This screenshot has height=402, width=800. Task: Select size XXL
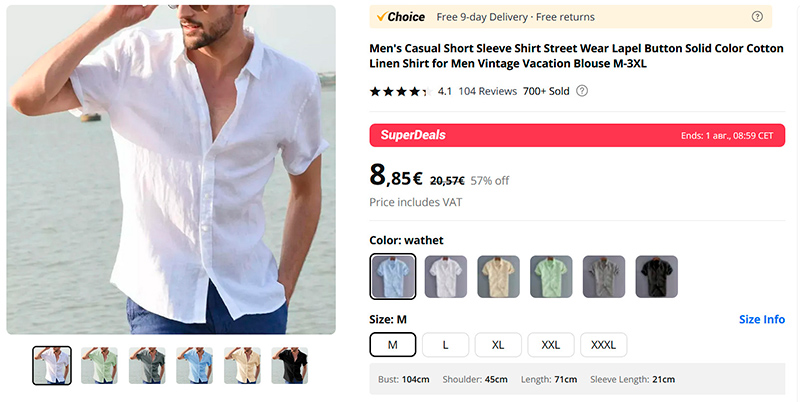551,345
